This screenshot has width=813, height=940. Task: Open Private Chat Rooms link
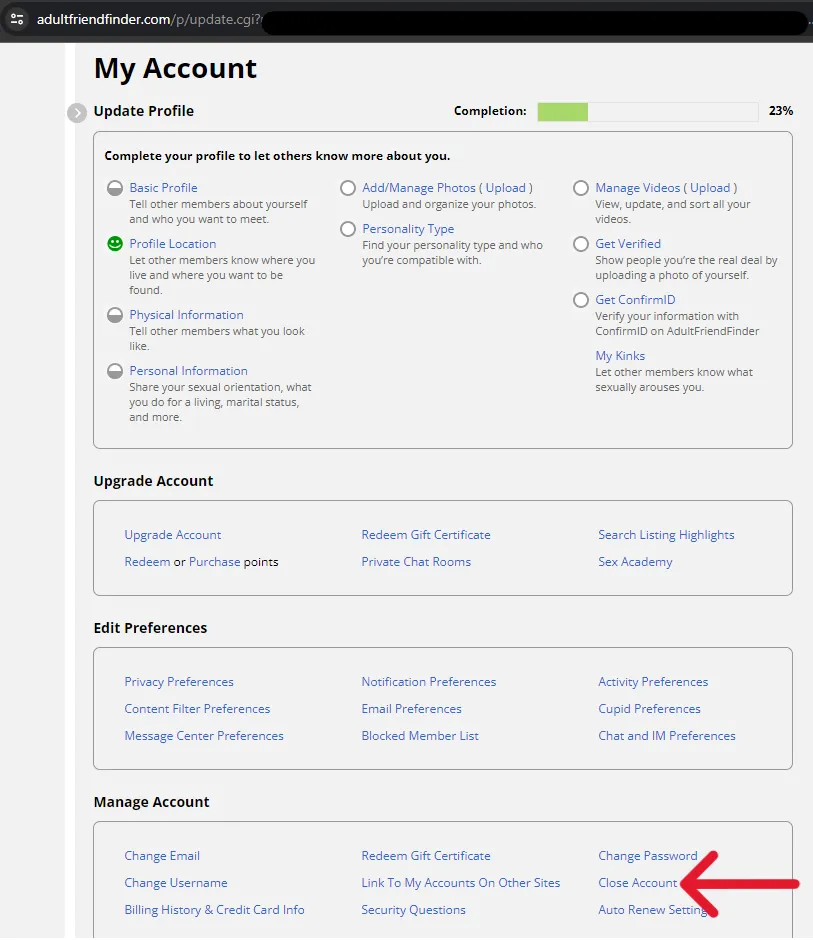416,562
